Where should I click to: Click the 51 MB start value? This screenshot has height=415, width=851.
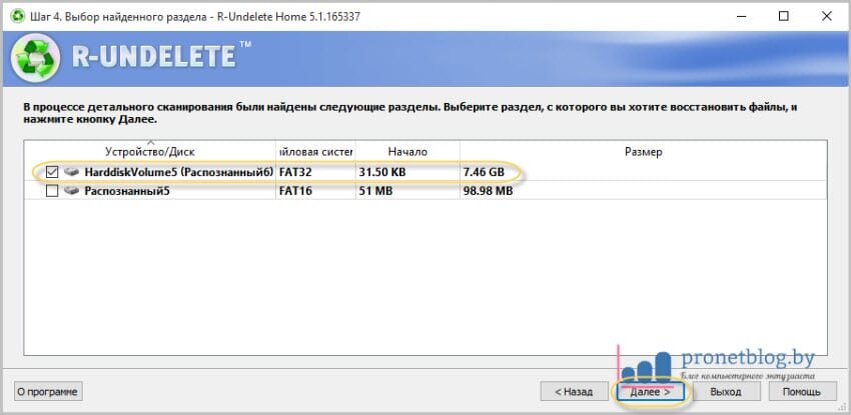[x=375, y=191]
